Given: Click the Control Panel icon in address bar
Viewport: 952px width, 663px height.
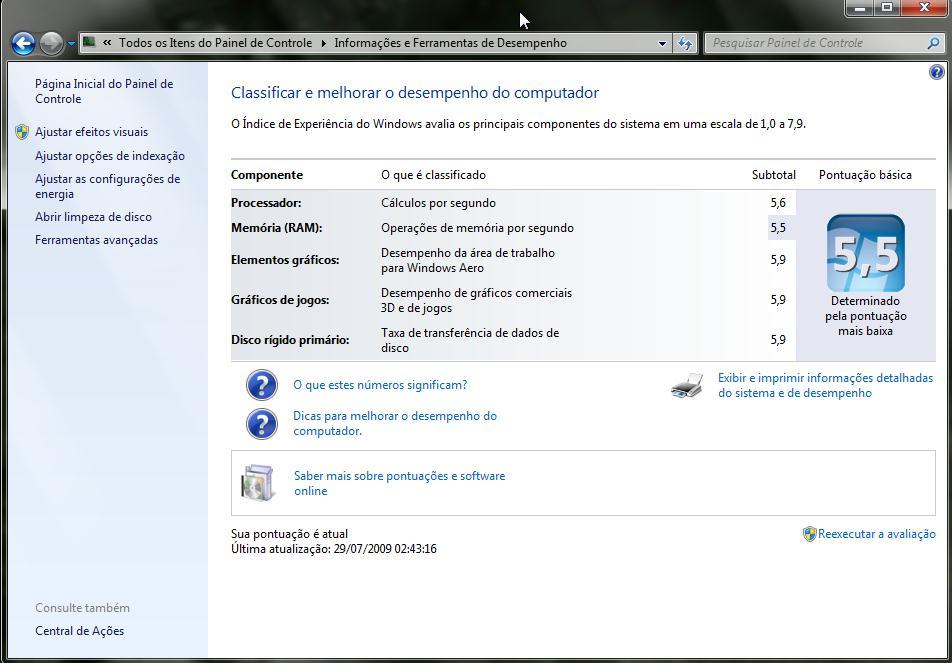Looking at the screenshot, I should [89, 42].
